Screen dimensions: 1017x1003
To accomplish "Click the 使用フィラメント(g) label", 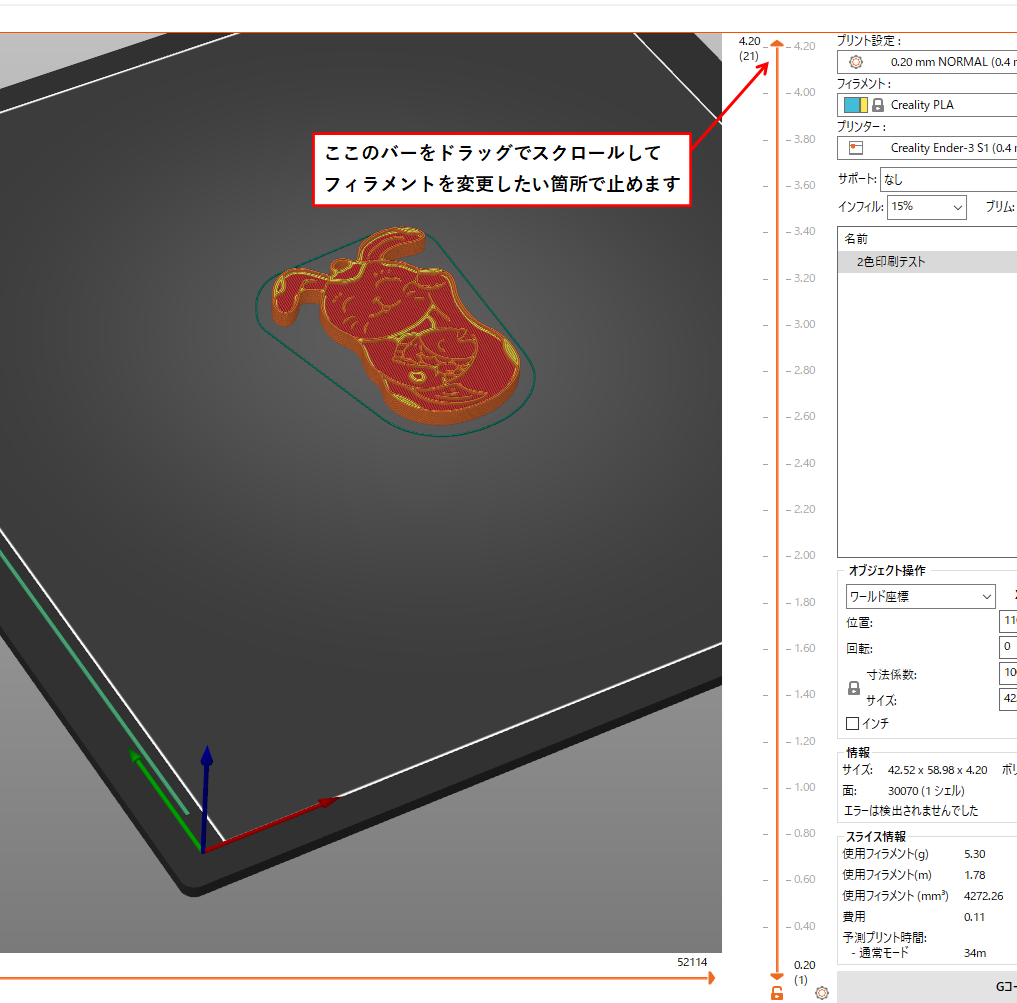I will point(885,854).
